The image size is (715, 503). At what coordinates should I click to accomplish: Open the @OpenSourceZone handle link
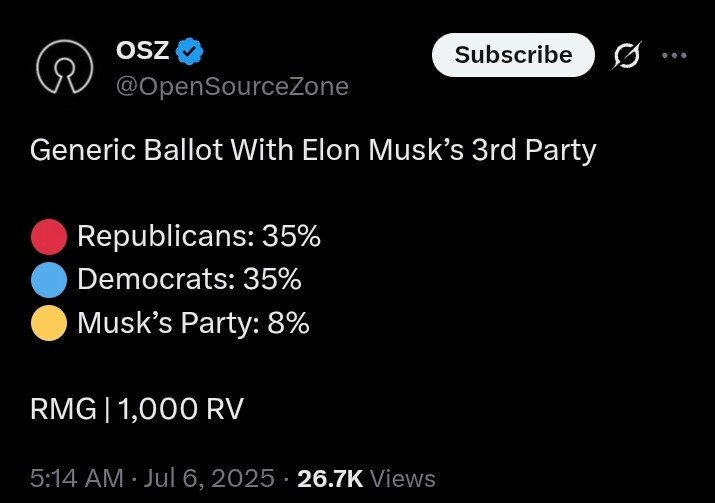[x=232, y=86]
